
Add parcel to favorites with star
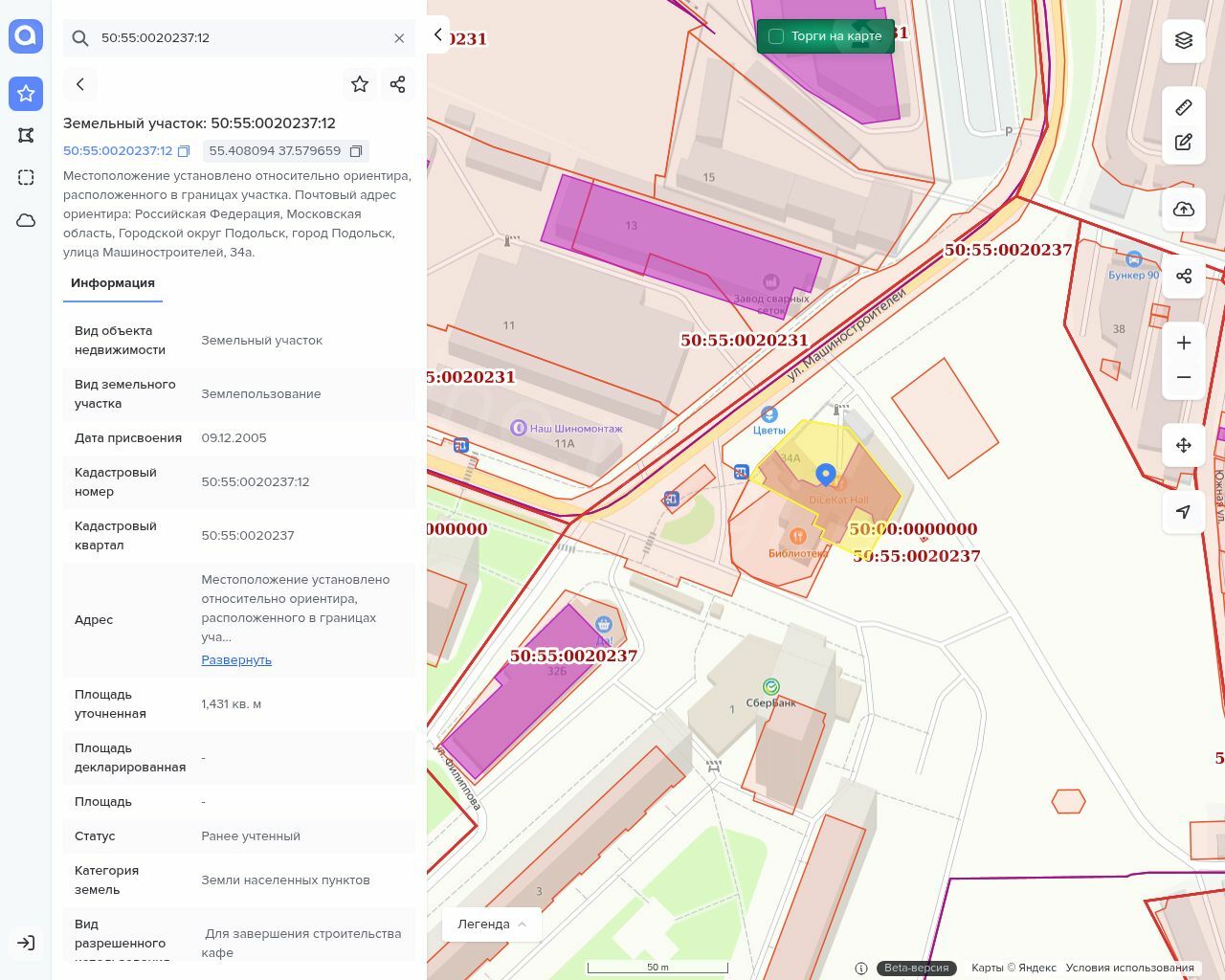[x=360, y=84]
